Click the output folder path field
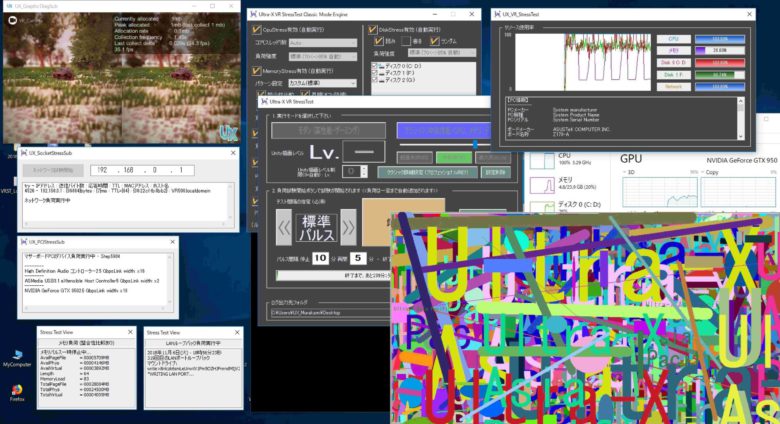 click(330, 313)
